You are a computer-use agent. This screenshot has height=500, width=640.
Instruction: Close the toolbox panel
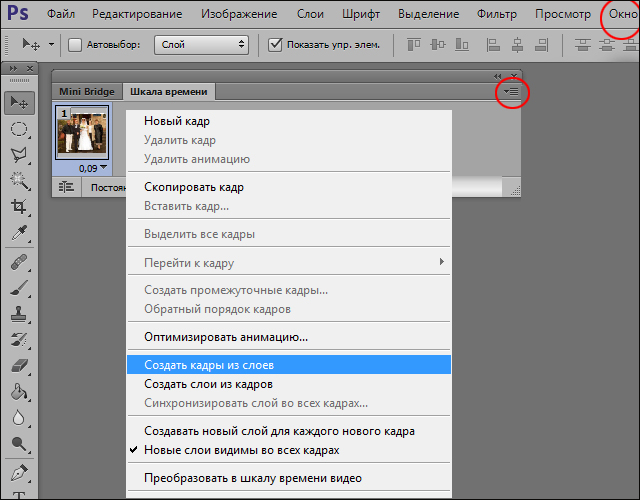(x=30, y=69)
